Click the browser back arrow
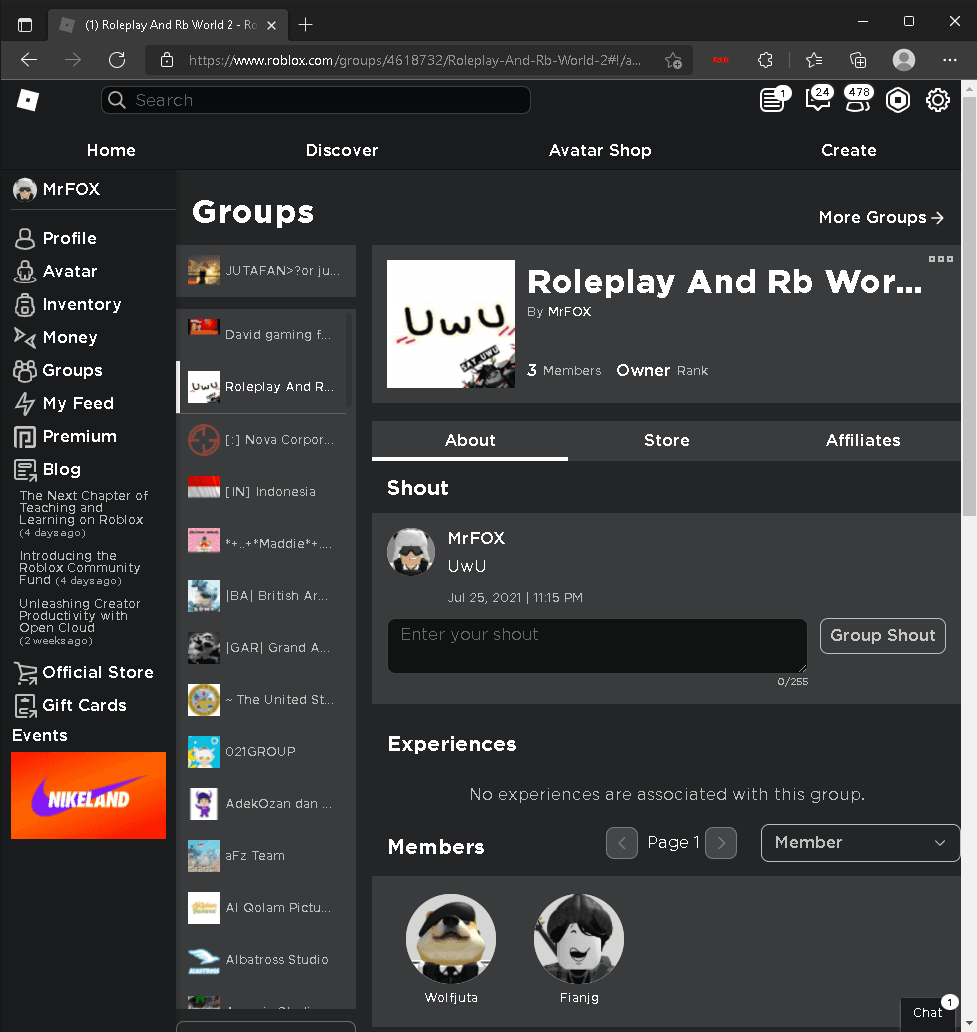The image size is (977, 1032). pyautogui.click(x=29, y=61)
